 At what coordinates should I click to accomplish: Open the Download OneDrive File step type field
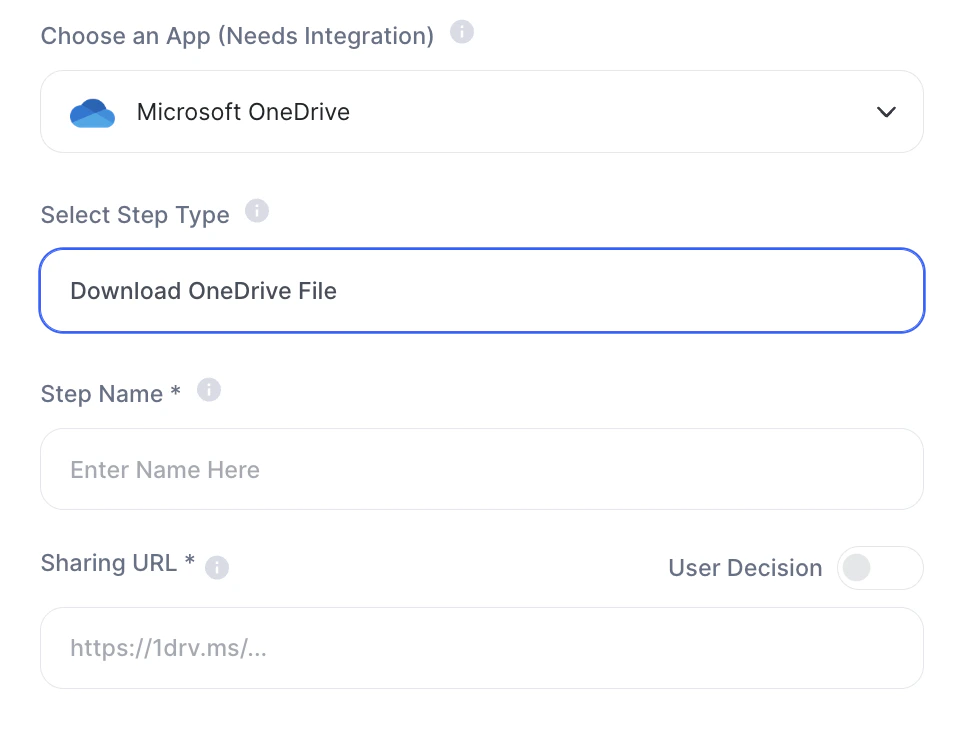click(x=482, y=291)
